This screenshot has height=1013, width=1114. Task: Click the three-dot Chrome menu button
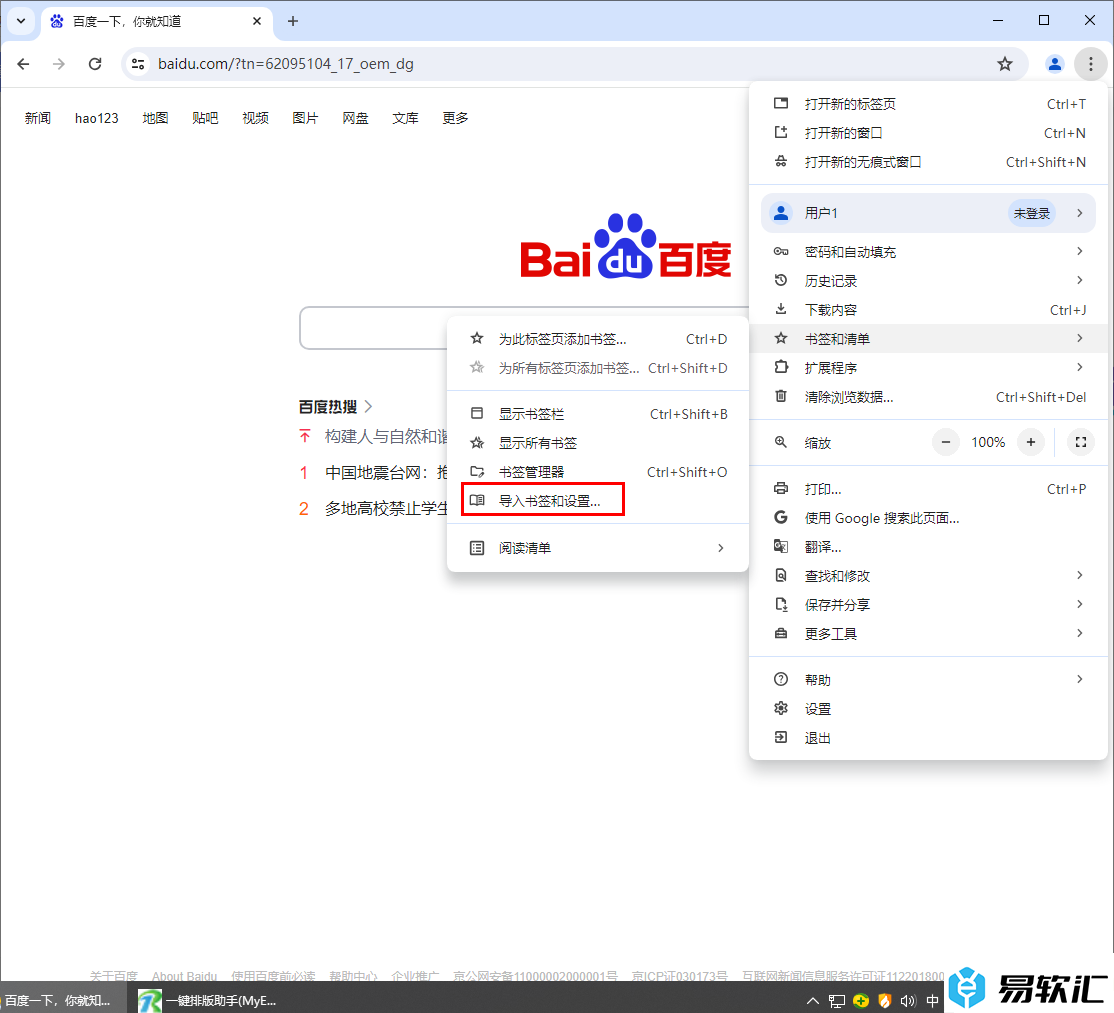pos(1089,64)
